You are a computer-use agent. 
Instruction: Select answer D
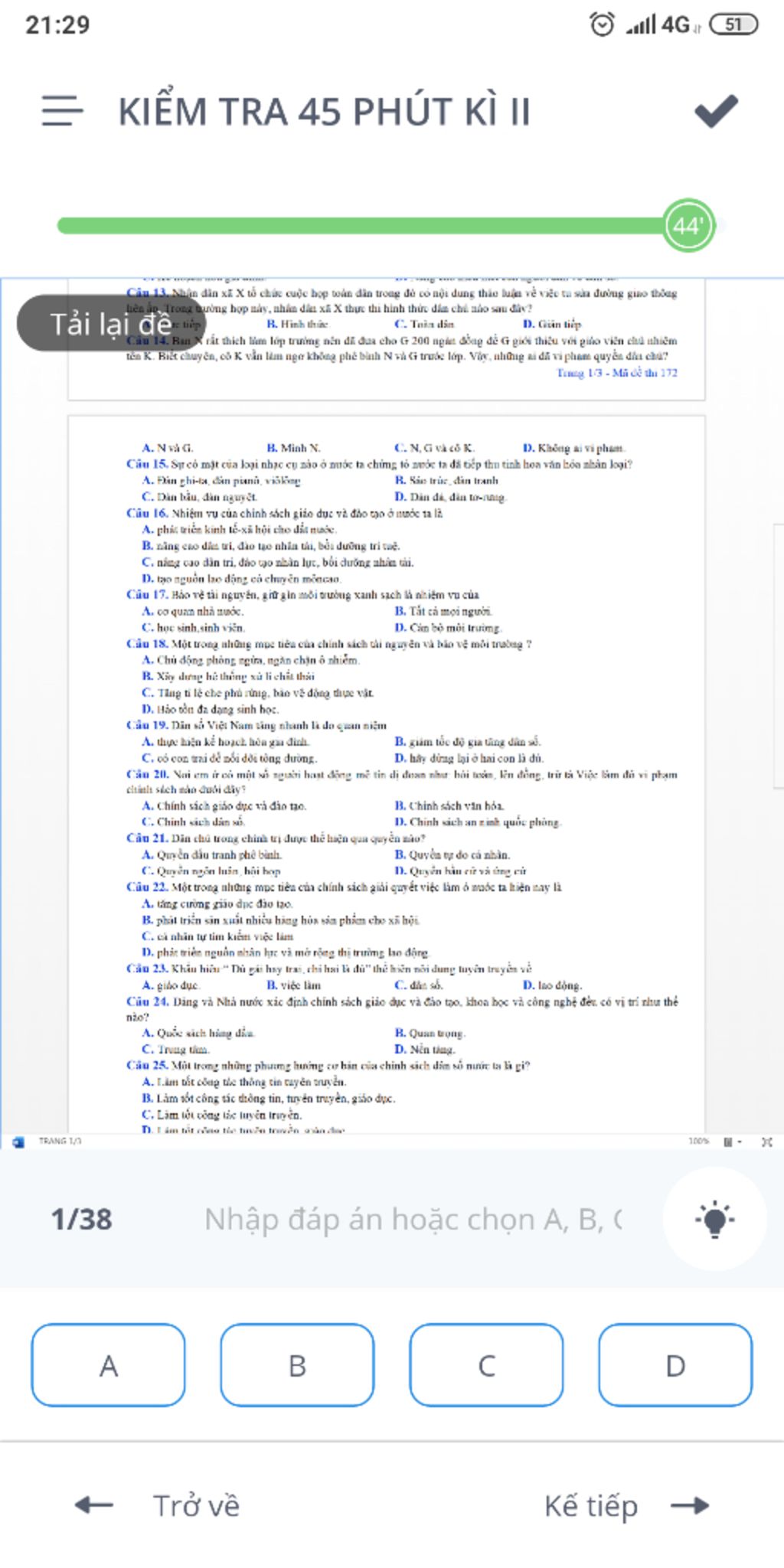pyautogui.click(x=675, y=1366)
